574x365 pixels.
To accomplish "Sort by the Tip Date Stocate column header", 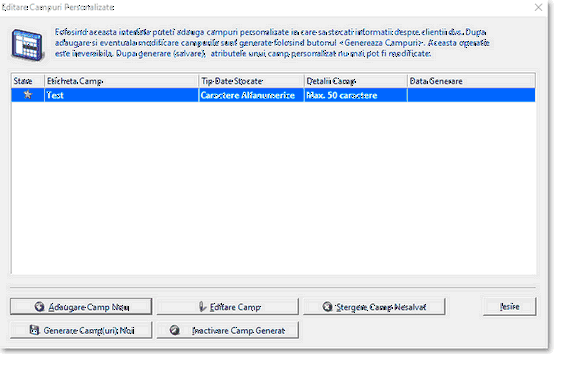I will [251, 81].
